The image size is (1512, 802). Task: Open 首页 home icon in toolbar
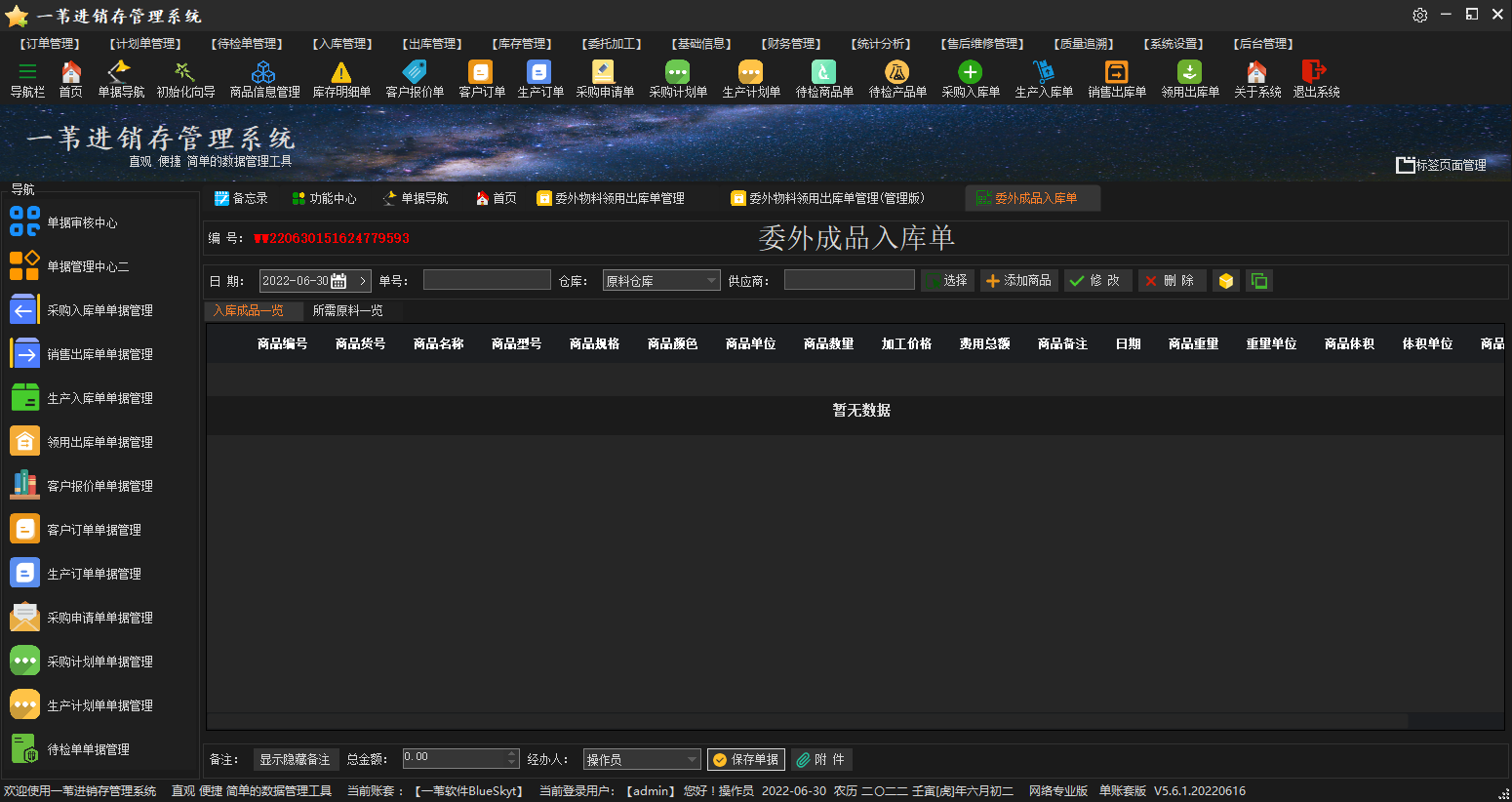(71, 71)
